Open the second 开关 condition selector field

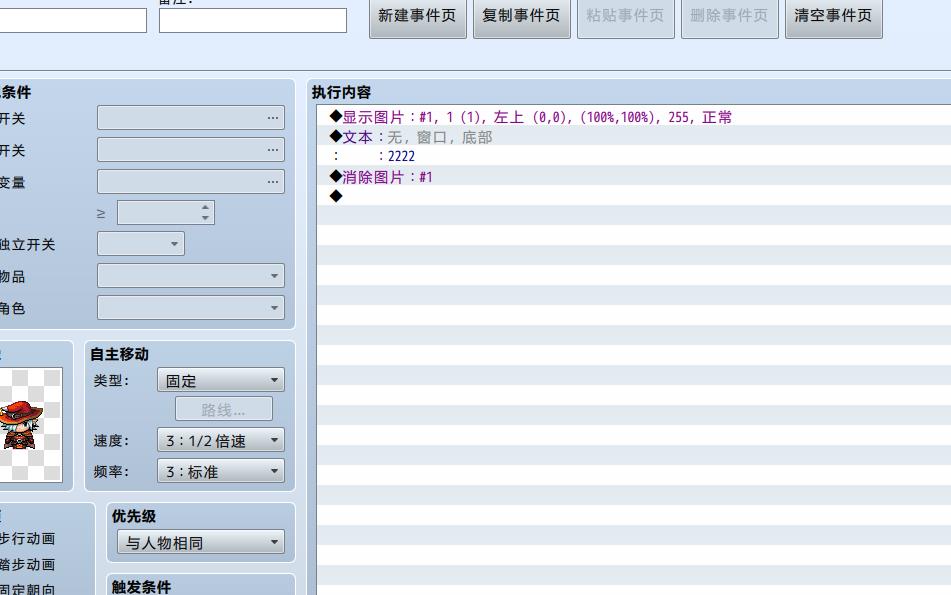[x=190, y=150]
